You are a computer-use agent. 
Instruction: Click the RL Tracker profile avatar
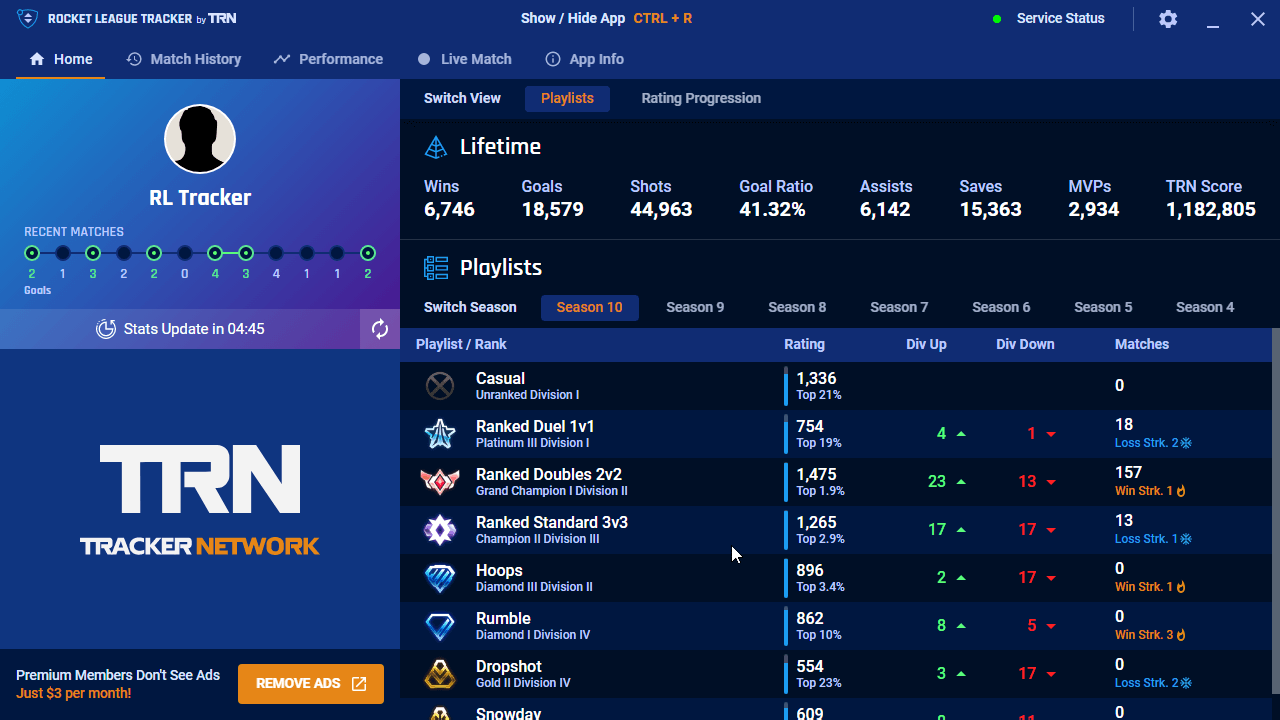click(x=200, y=139)
